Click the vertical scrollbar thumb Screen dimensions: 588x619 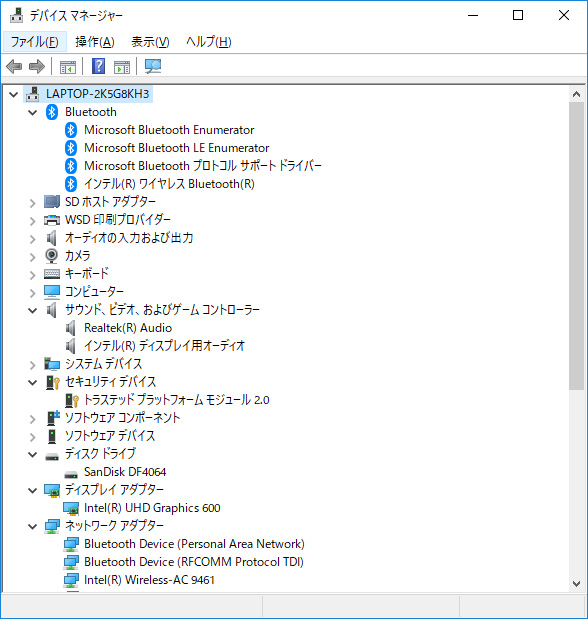click(577, 246)
